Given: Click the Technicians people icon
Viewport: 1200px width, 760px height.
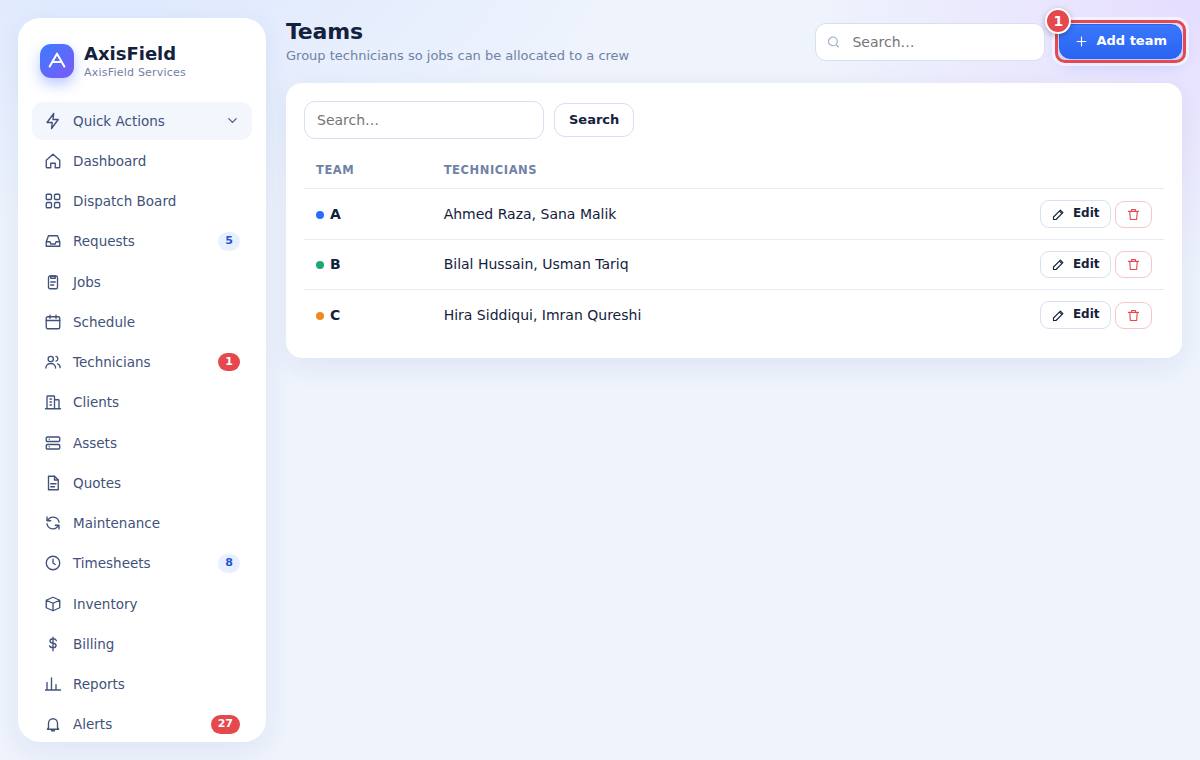Looking at the screenshot, I should coord(53,362).
